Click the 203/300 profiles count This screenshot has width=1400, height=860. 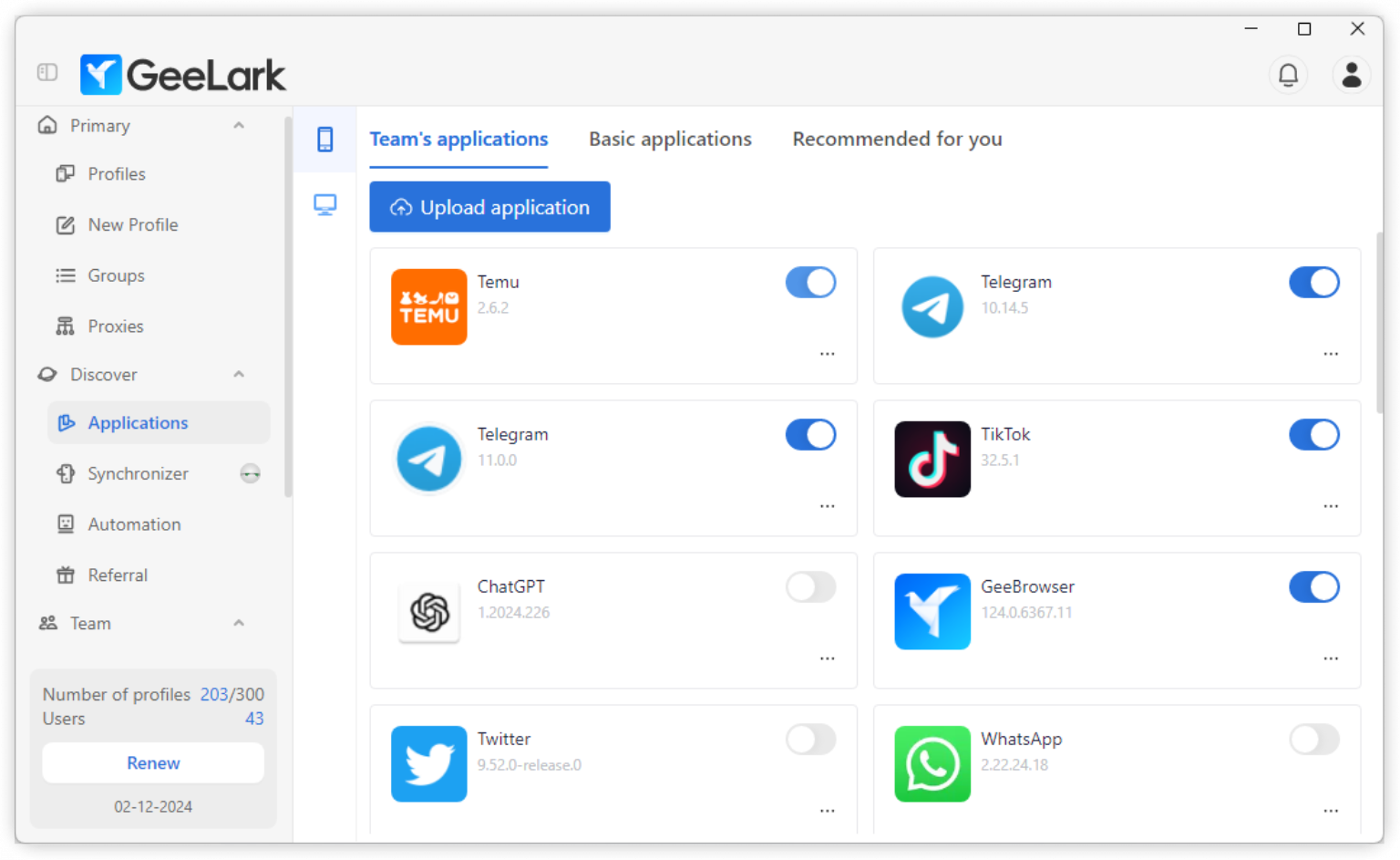(x=232, y=695)
